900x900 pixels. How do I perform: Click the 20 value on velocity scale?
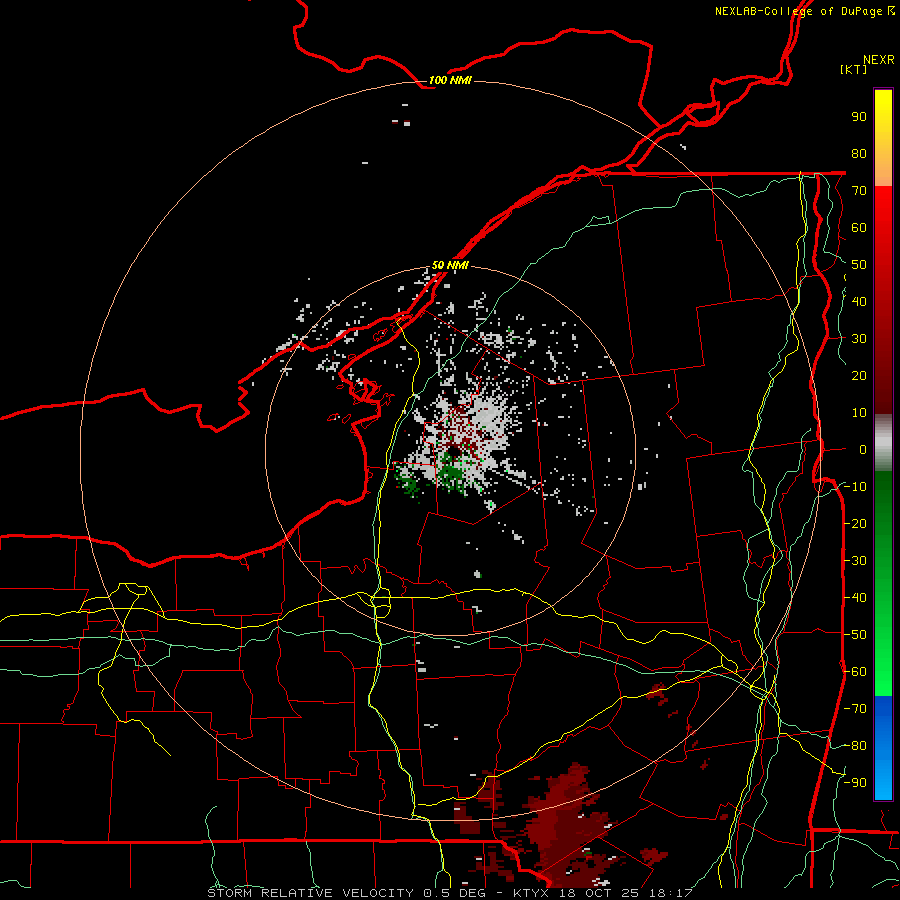[x=859, y=376]
